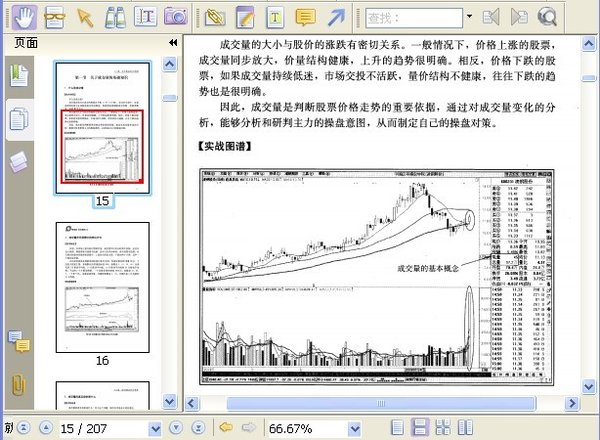Screen dimensions: 600x440
Task: Choose the typewriter text tool
Action: [275, 18]
